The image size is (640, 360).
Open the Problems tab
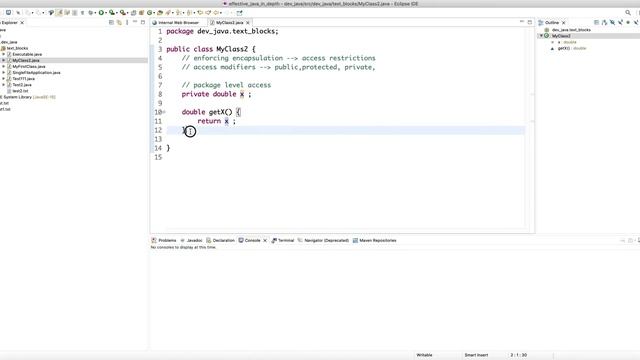tap(164, 240)
